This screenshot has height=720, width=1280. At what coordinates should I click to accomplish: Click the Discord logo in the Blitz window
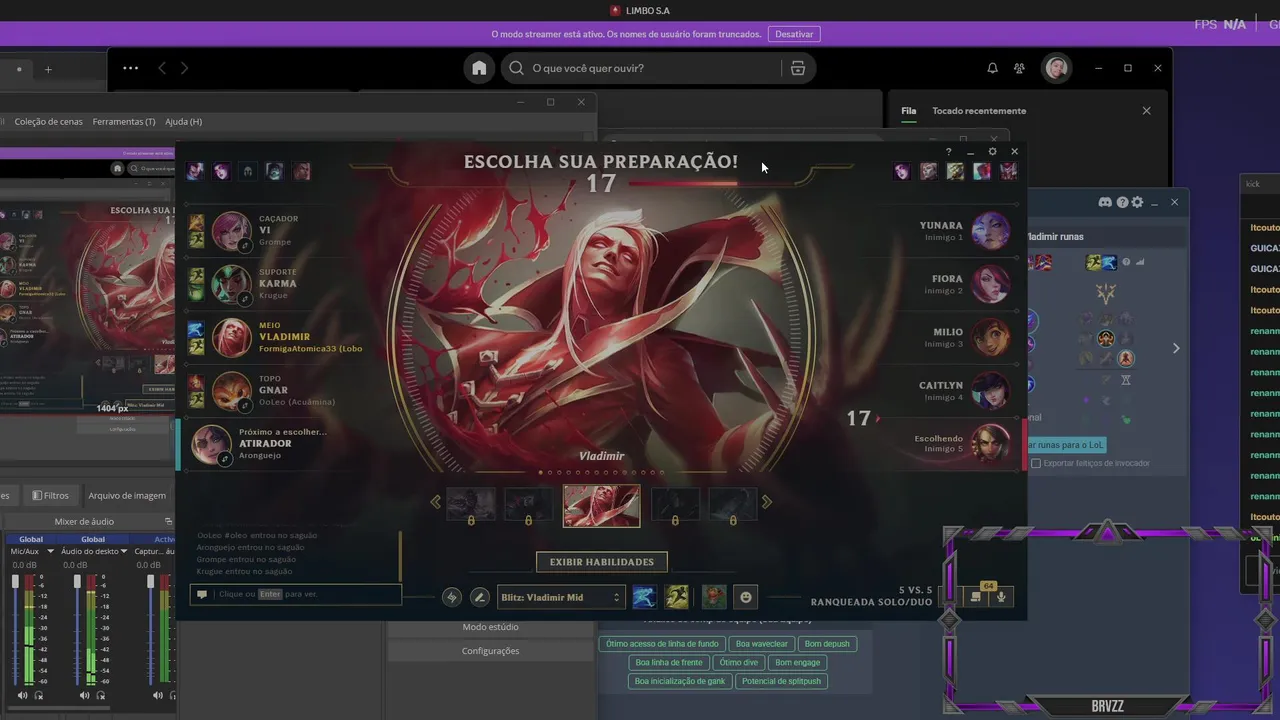click(1105, 202)
